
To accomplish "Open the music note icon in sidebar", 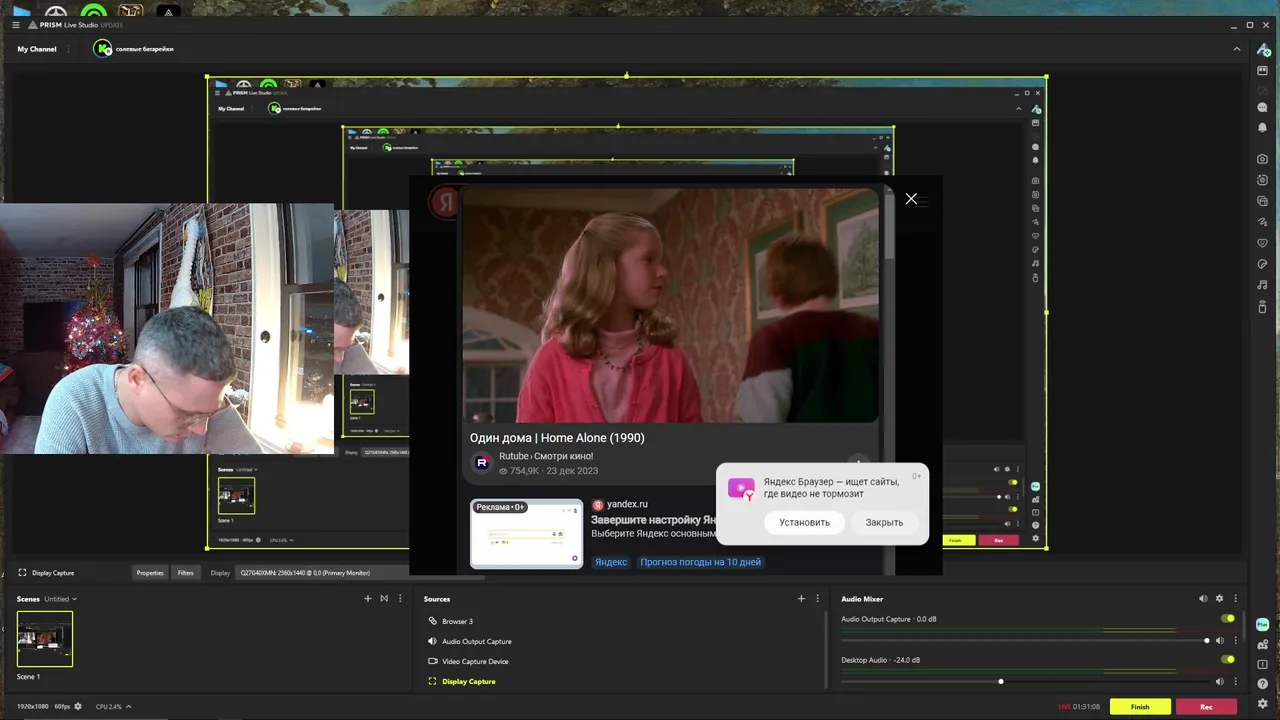I will click(x=1262, y=285).
